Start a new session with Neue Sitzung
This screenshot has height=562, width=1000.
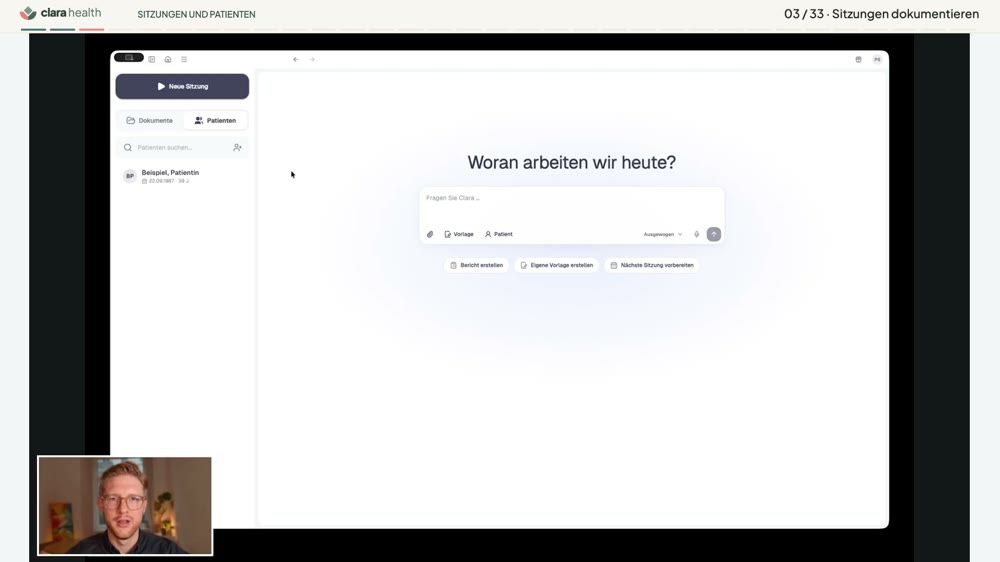coord(182,86)
